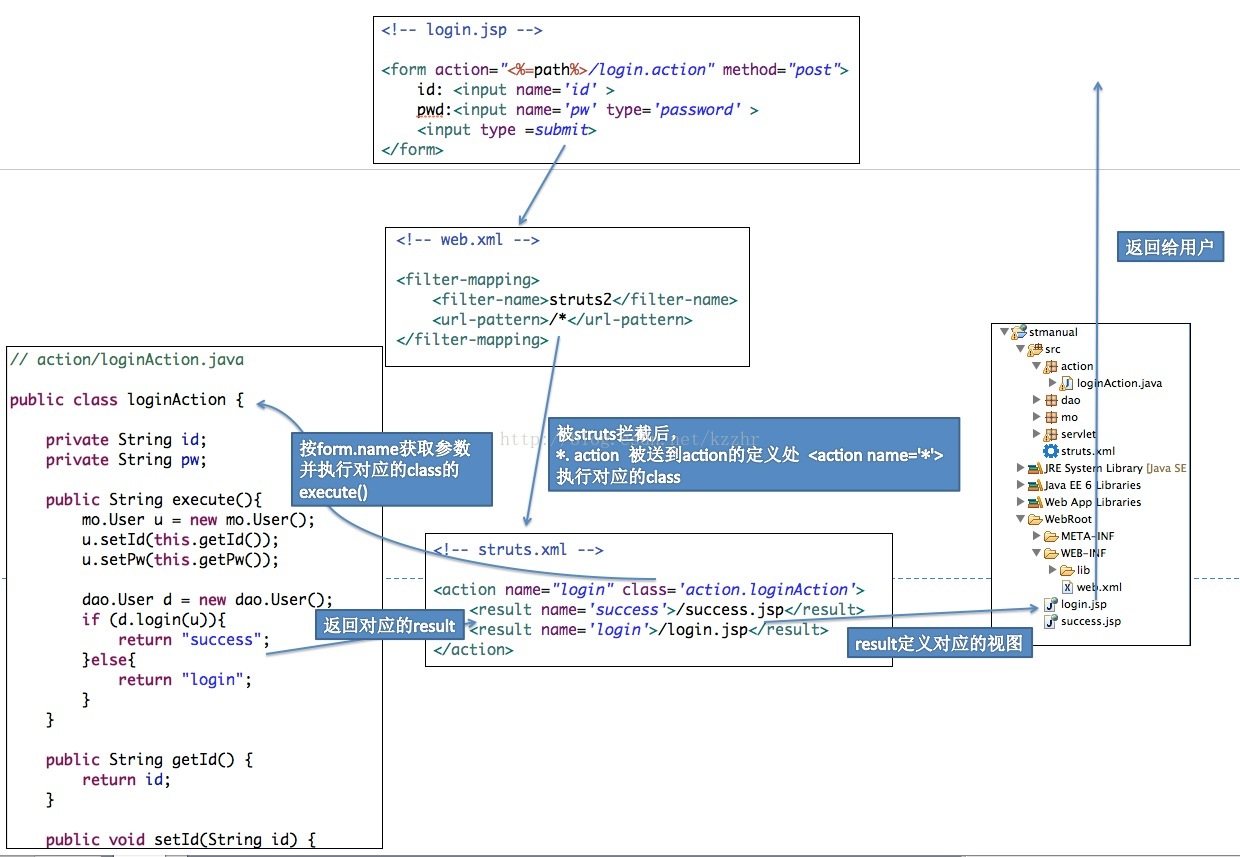This screenshot has height=857, width=1240.
Task: Click the struts.xml gear icon
Action: point(1051,451)
